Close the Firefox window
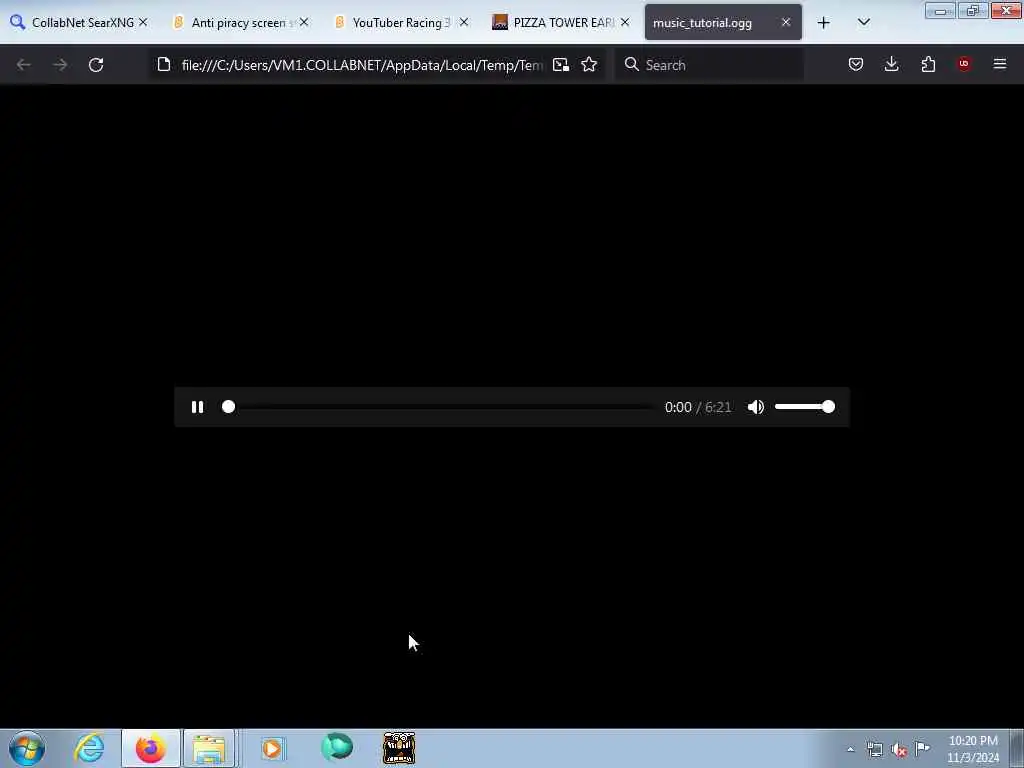The width and height of the screenshot is (1024, 768). [x=1006, y=11]
